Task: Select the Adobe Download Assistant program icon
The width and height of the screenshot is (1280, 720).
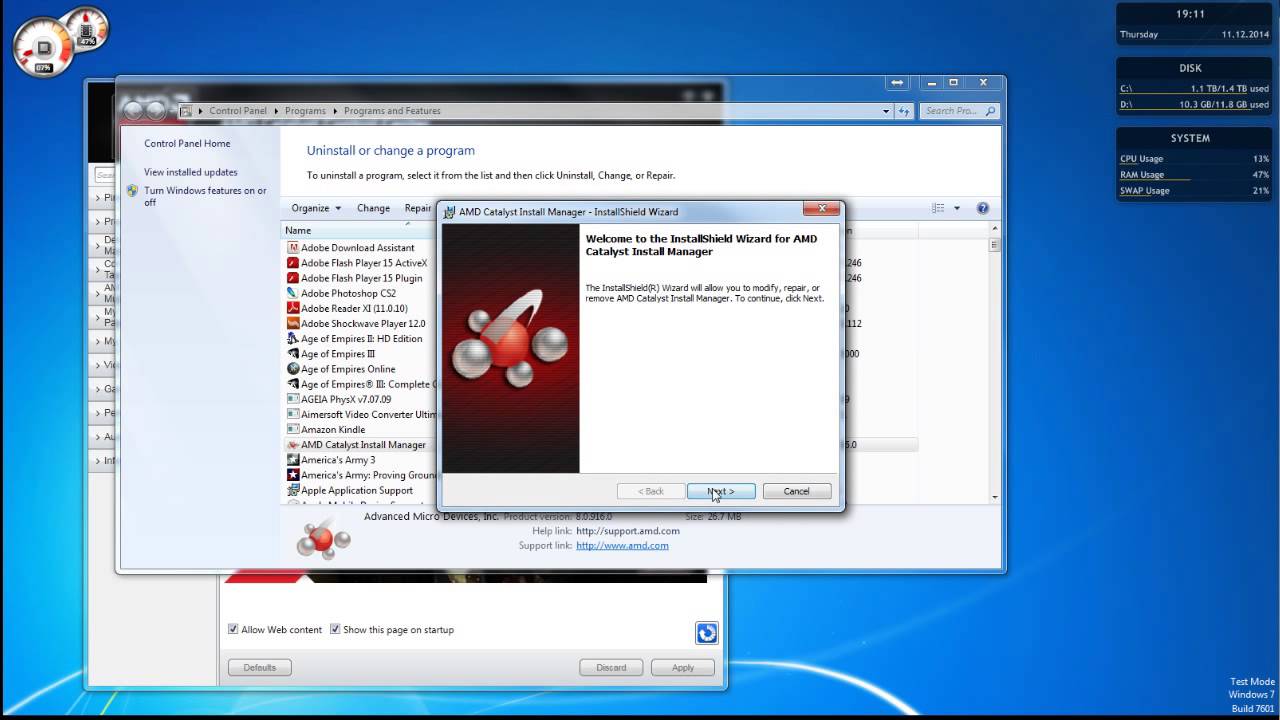Action: [x=293, y=248]
